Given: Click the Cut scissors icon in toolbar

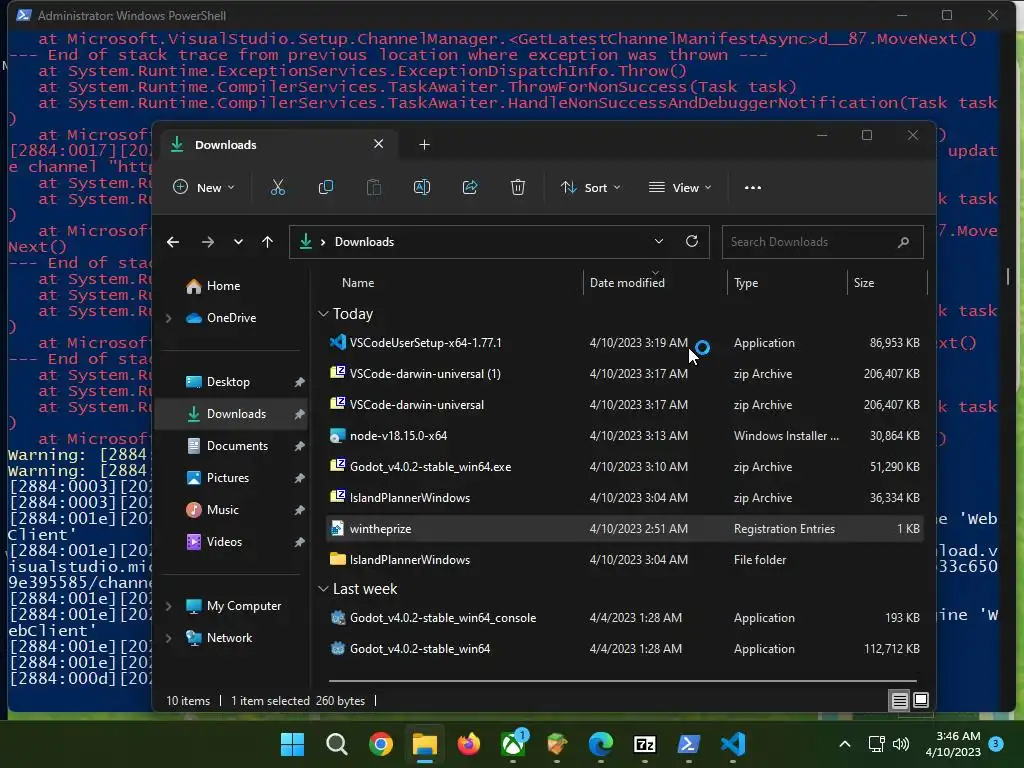Looking at the screenshot, I should click(278, 188).
